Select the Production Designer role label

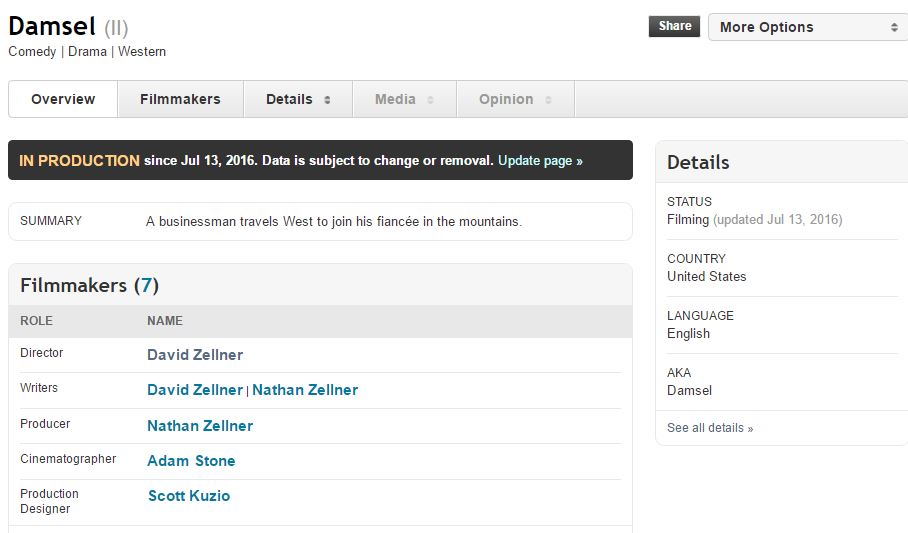click(49, 501)
